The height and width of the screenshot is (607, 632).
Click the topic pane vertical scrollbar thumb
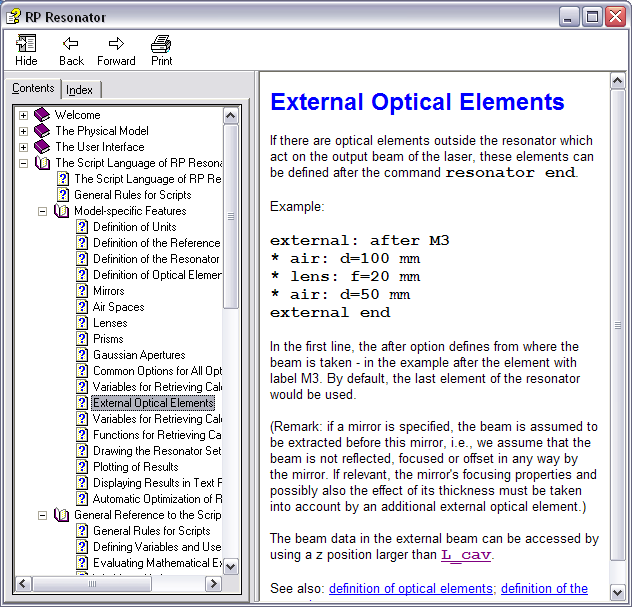pos(617,325)
